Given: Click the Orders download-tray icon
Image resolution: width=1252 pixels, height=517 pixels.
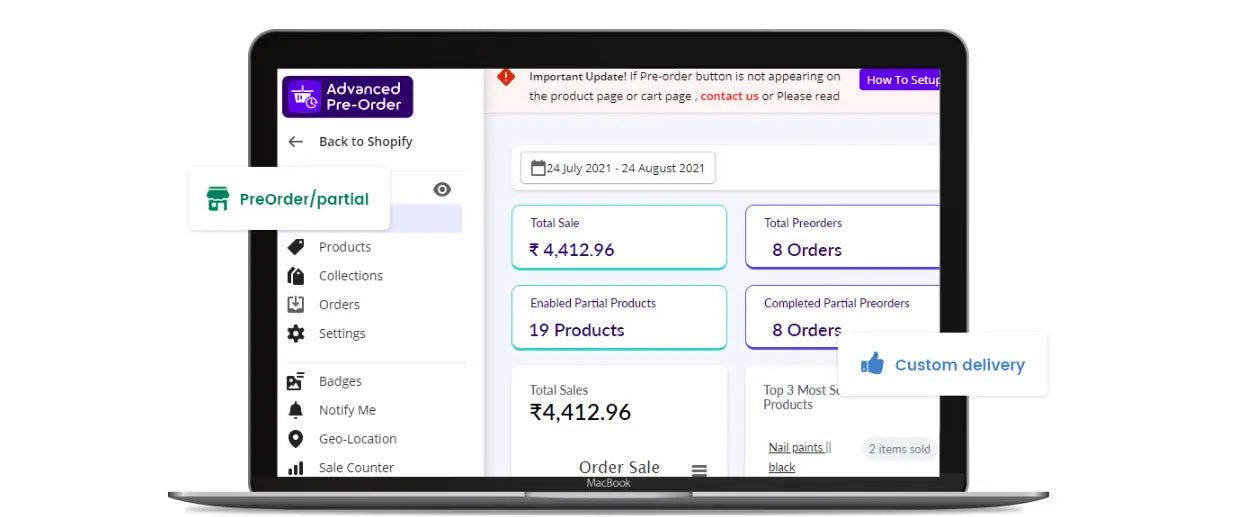Looking at the screenshot, I should coord(295,305).
